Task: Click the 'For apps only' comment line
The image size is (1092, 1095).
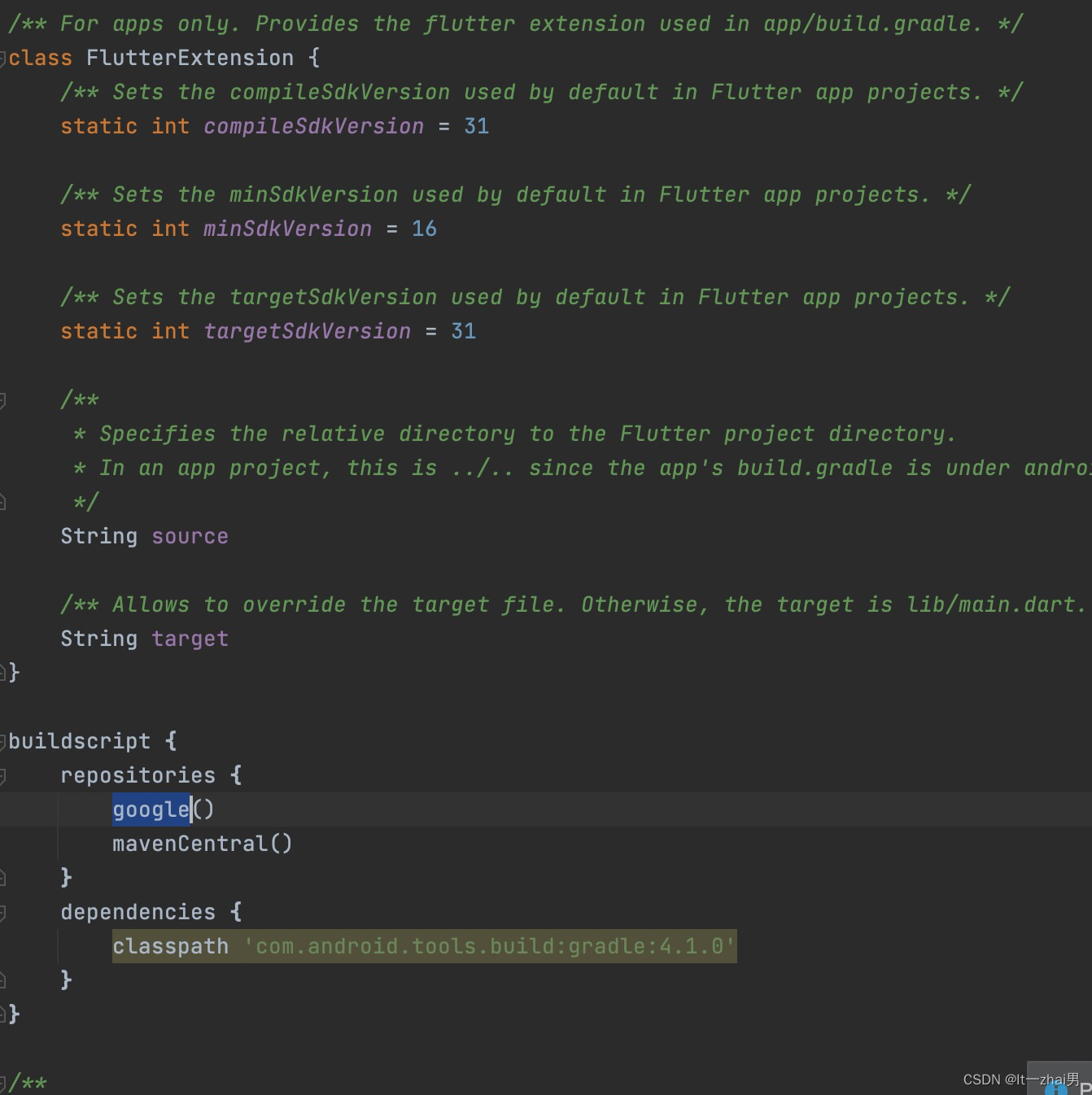Action: coord(515,24)
